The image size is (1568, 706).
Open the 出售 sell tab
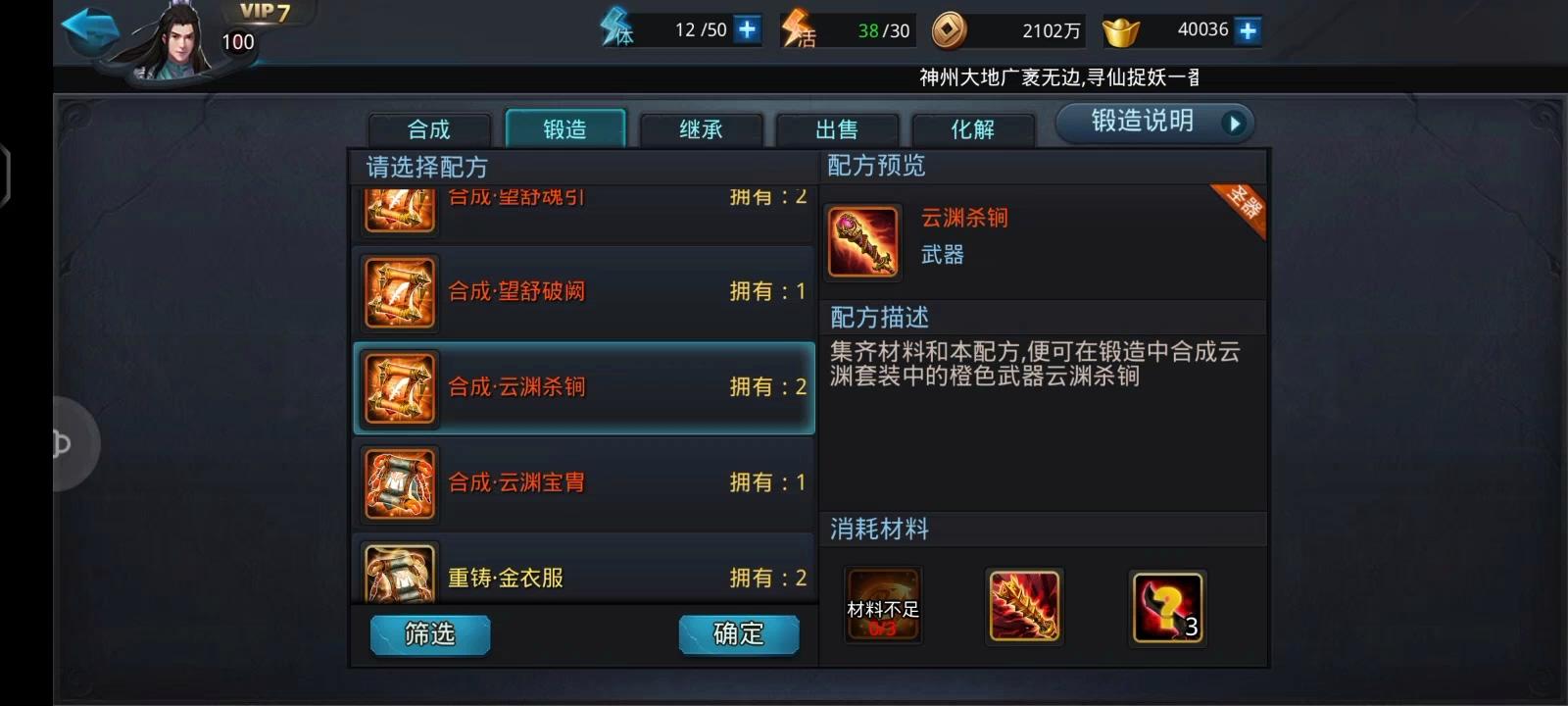(837, 128)
